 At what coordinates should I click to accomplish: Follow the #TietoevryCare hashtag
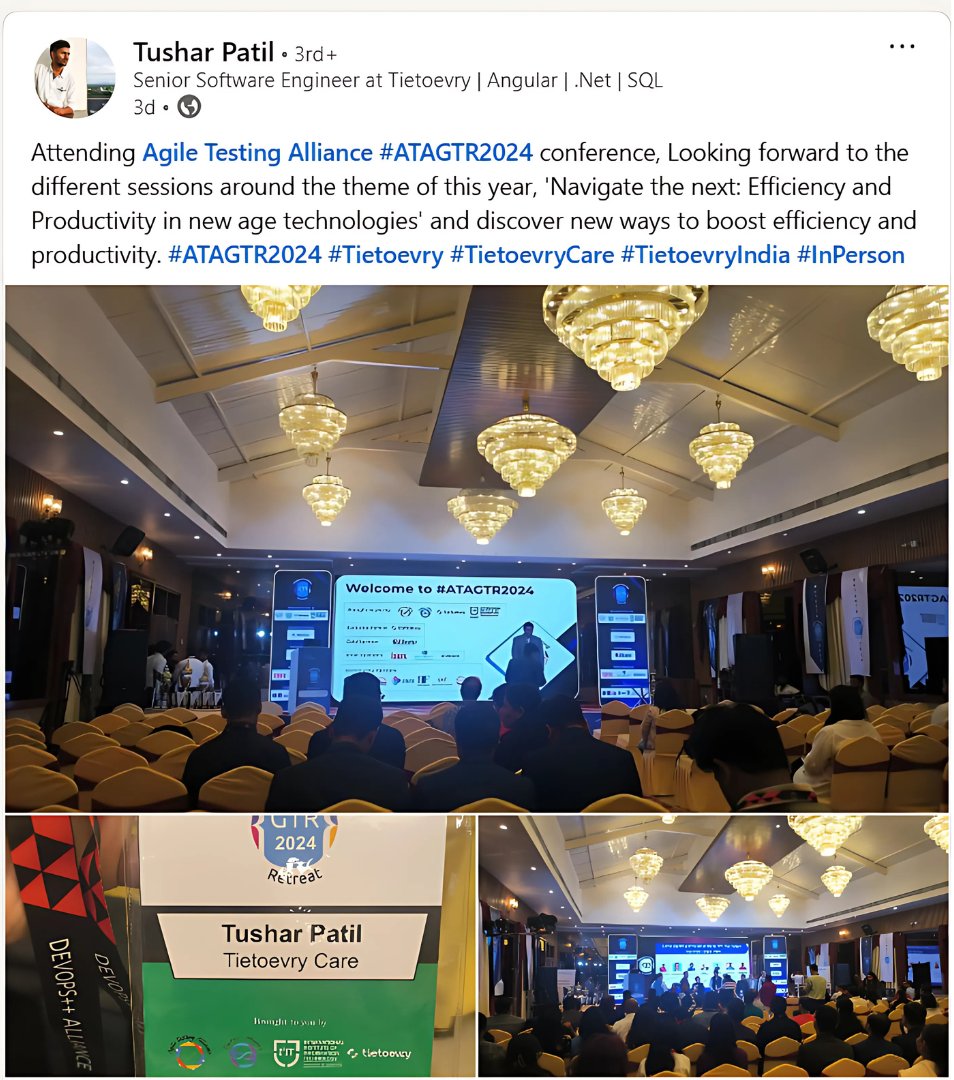(x=532, y=255)
